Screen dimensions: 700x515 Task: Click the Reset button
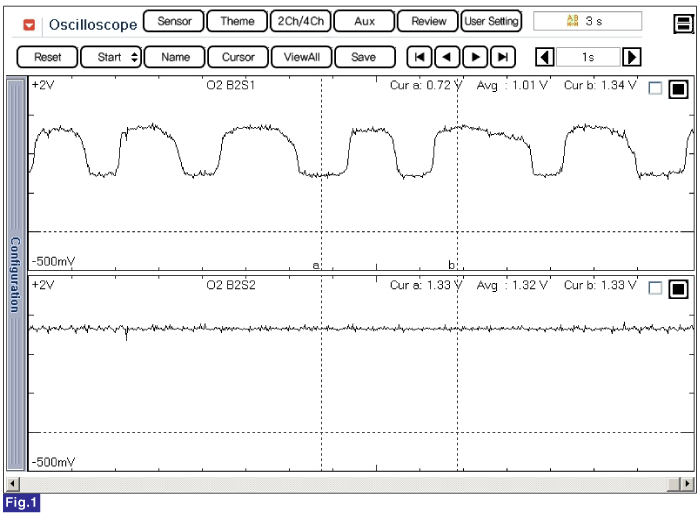coord(47,57)
